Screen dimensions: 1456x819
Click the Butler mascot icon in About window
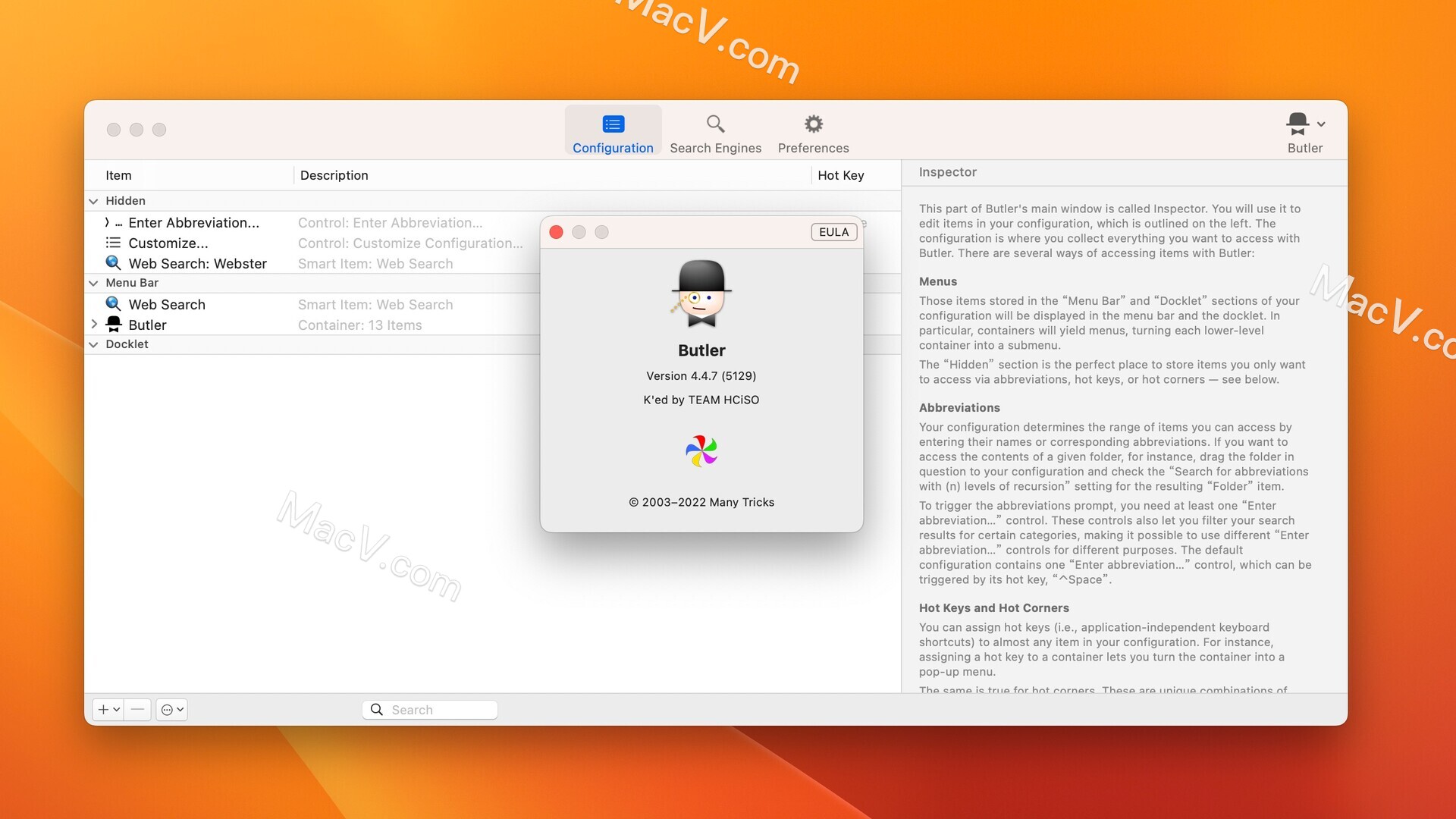point(701,293)
